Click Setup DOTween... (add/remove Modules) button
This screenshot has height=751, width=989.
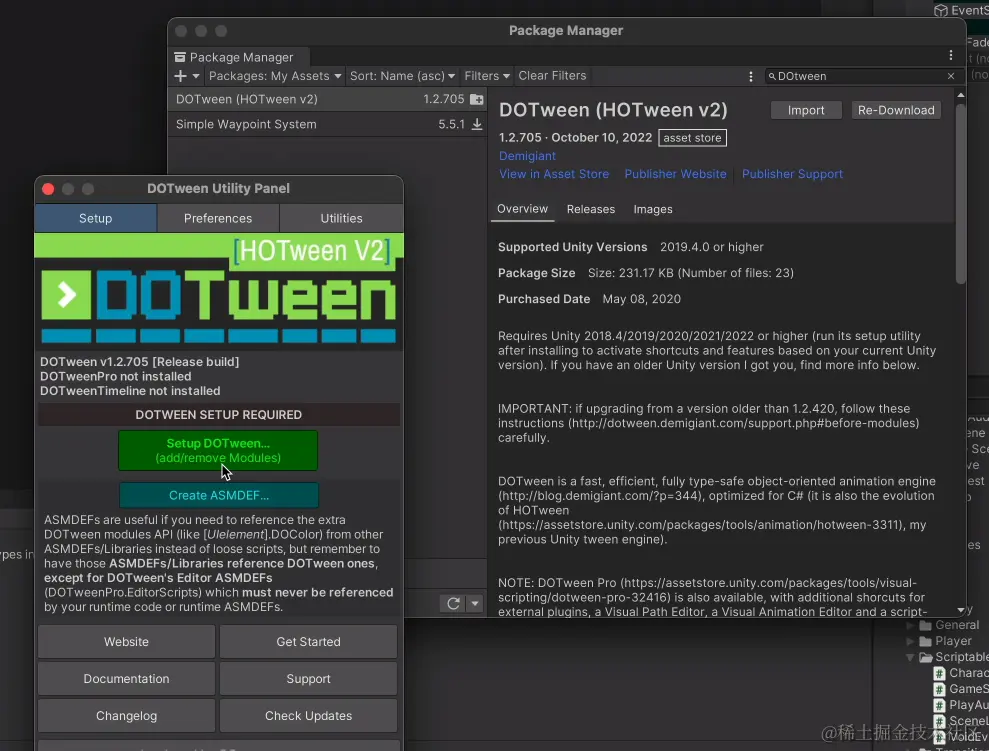point(218,450)
